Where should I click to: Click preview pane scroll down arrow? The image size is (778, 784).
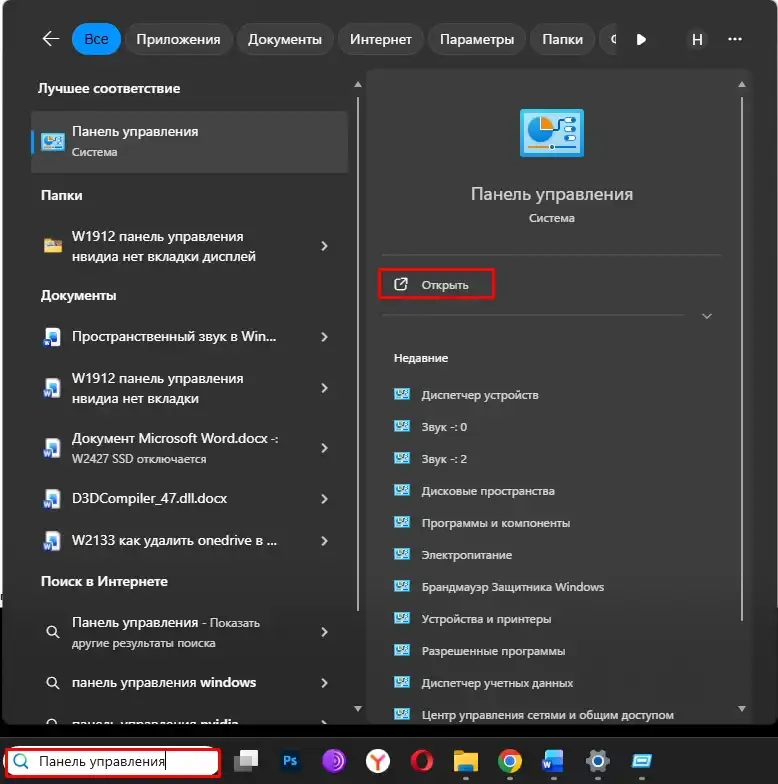742,708
